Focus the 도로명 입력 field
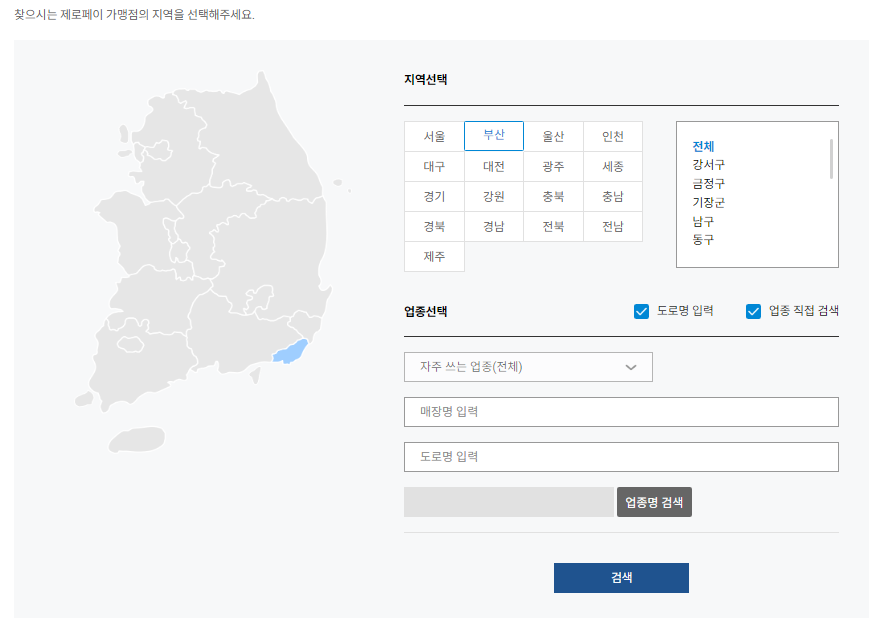The image size is (869, 618). coord(621,457)
